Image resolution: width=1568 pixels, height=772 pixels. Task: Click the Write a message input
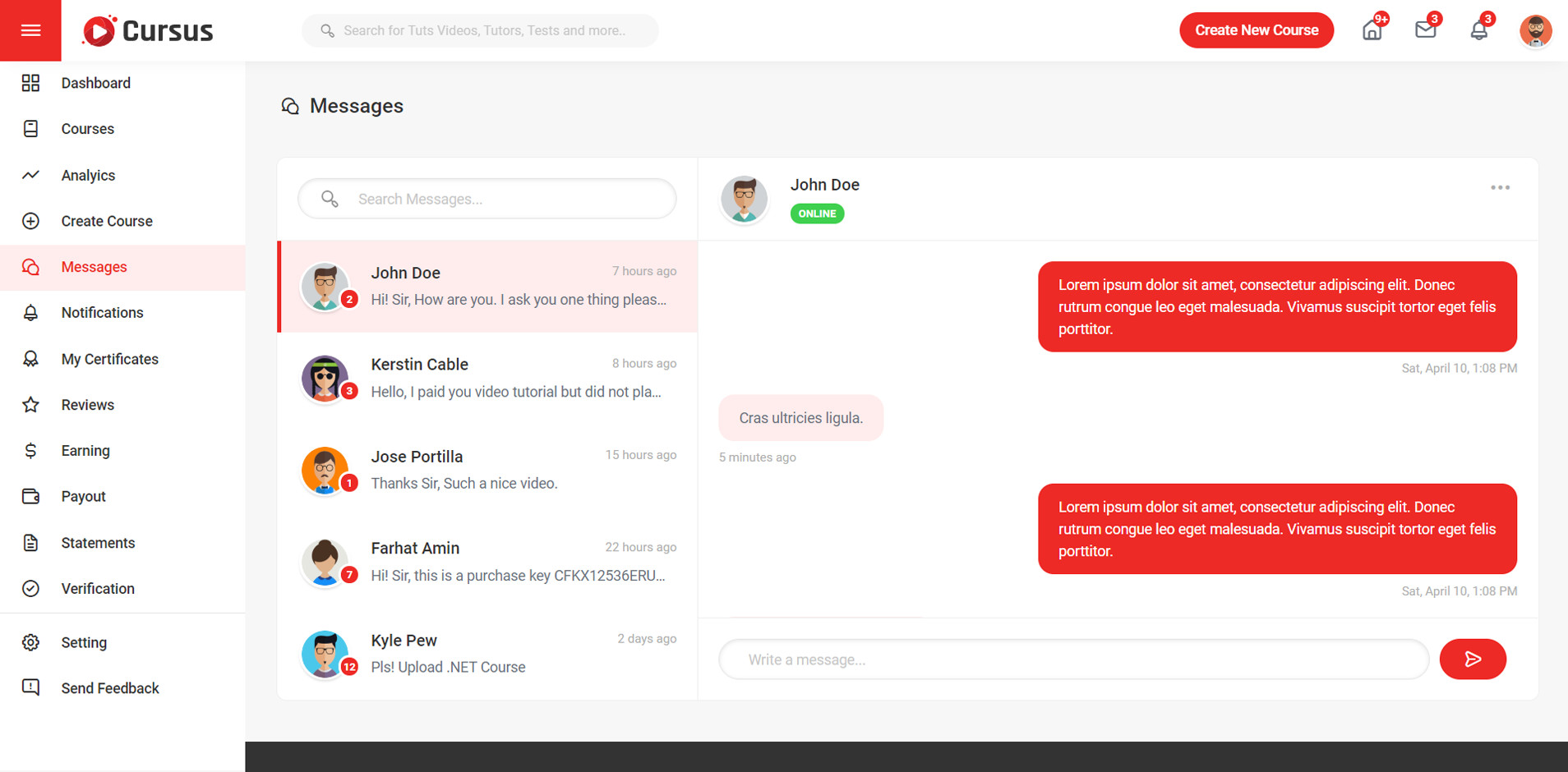[x=1072, y=659]
